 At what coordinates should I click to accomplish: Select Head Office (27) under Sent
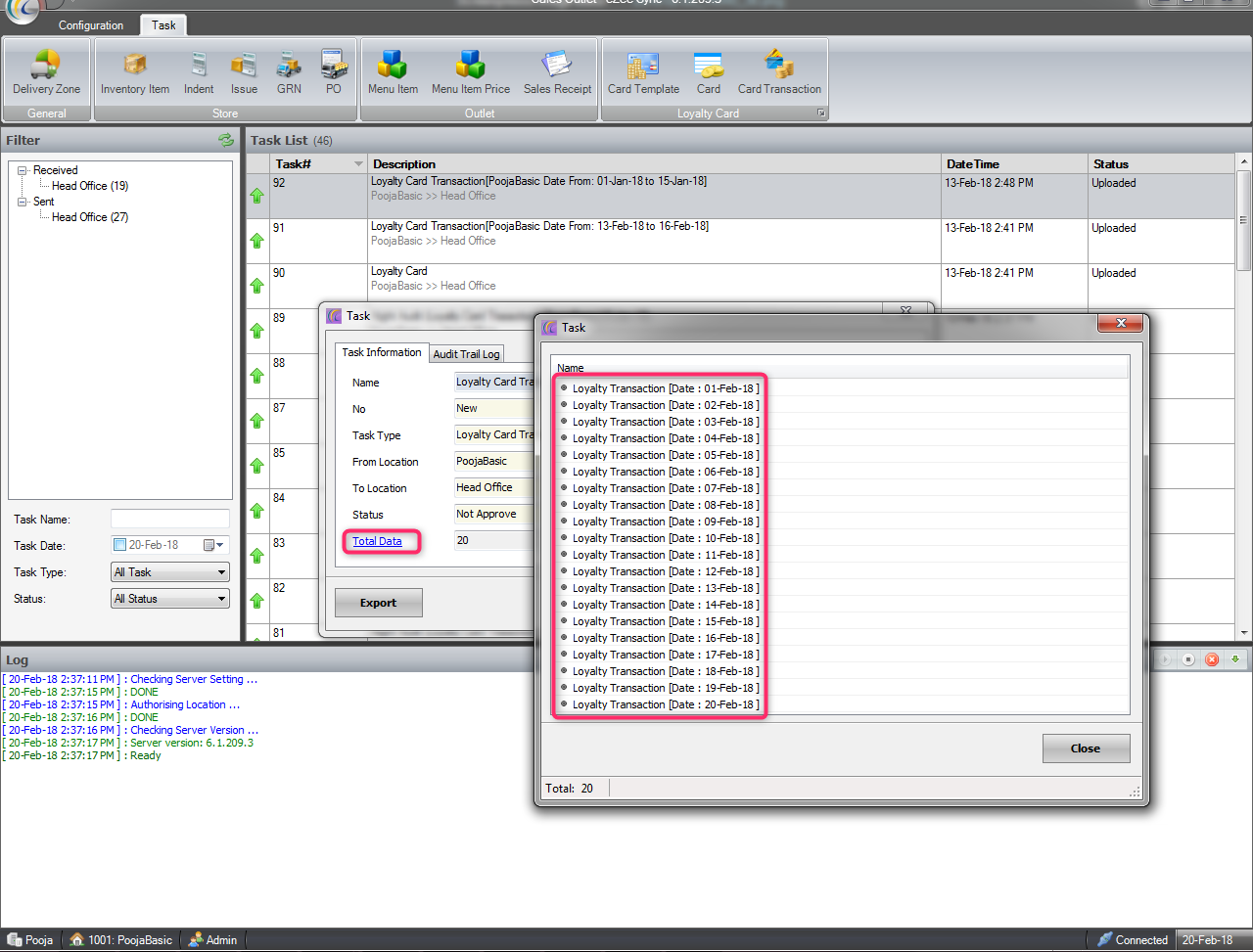(90, 217)
